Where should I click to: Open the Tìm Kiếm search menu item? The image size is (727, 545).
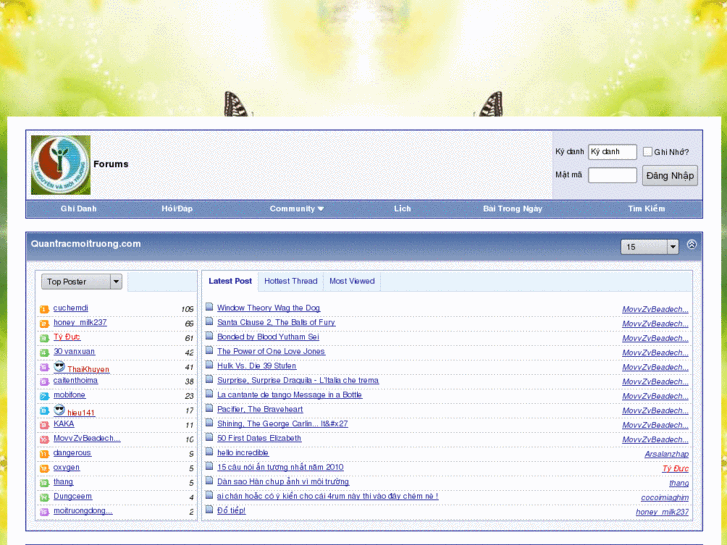coord(646,209)
